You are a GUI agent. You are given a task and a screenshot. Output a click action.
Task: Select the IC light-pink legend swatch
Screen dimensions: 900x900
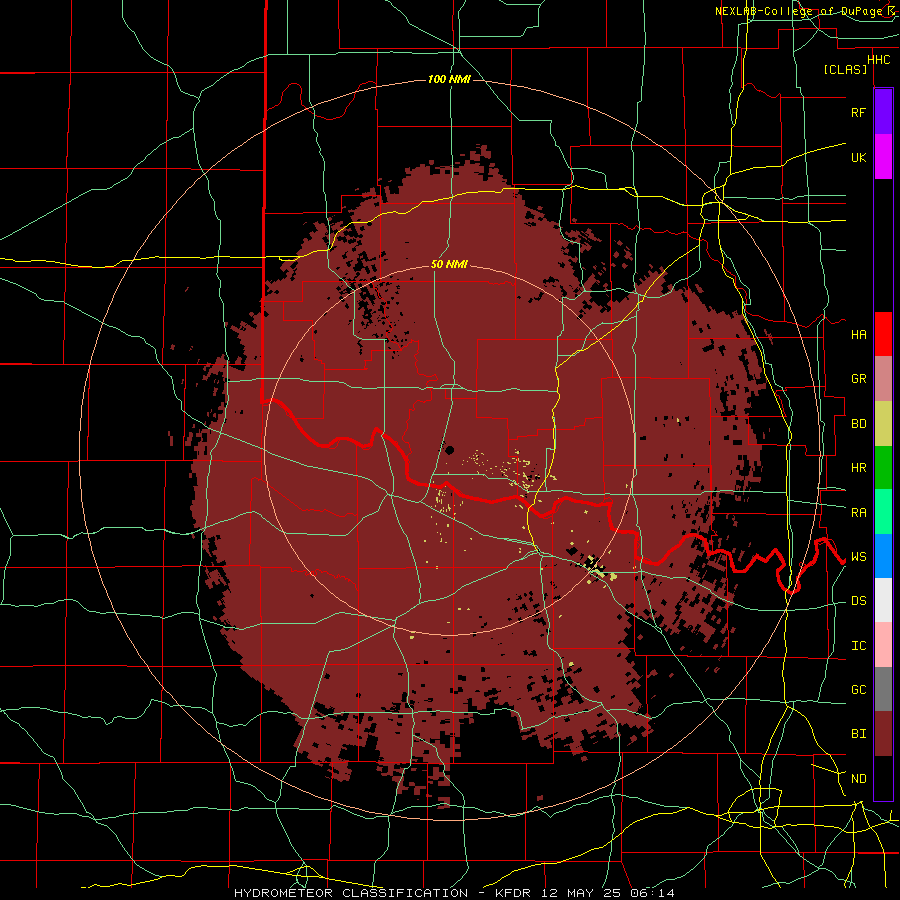883,645
